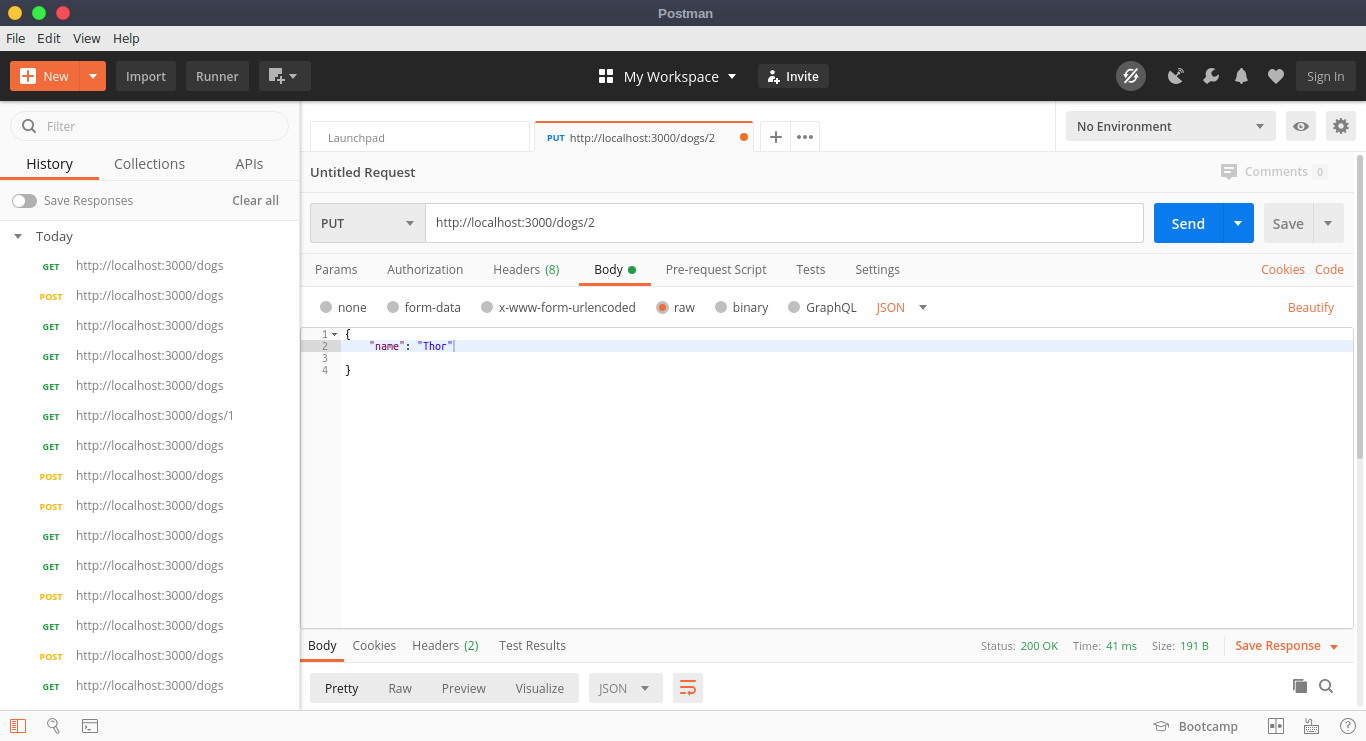
Task: Open the new window options icon beside Runner
Action: click(284, 76)
